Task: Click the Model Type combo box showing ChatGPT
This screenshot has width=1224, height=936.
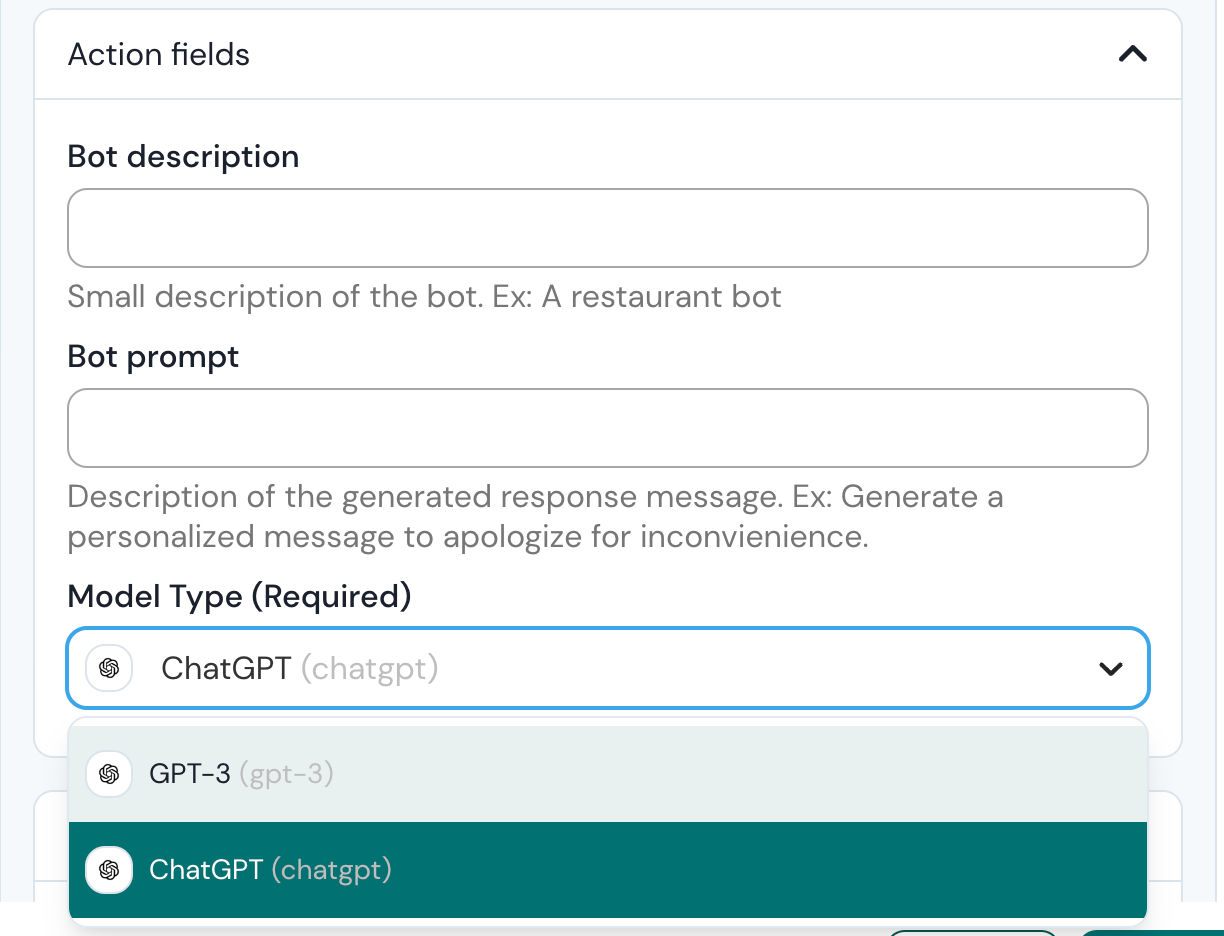Action: coord(600,668)
